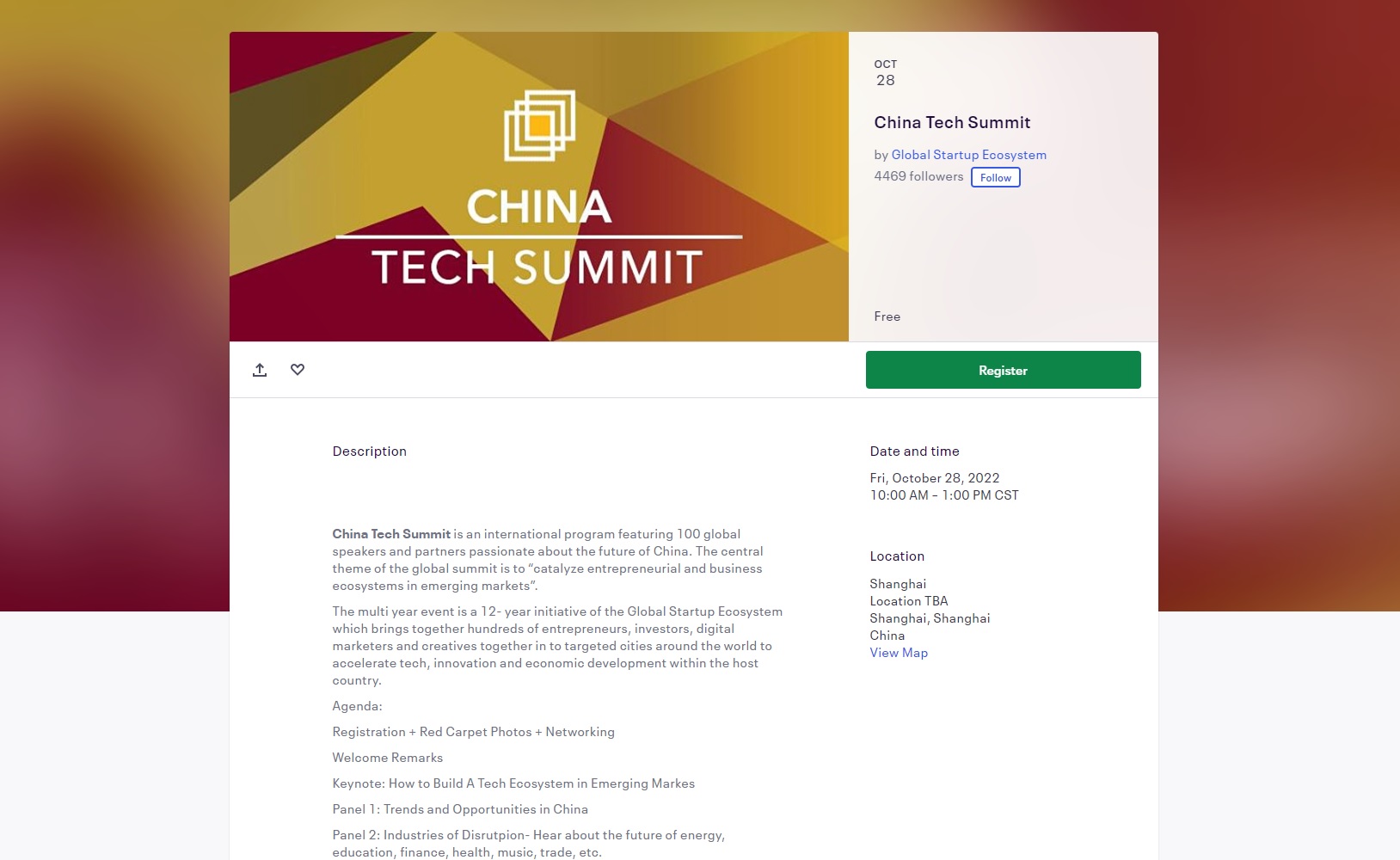The image size is (1400, 860).
Task: Click the Free price label
Action: 887,316
